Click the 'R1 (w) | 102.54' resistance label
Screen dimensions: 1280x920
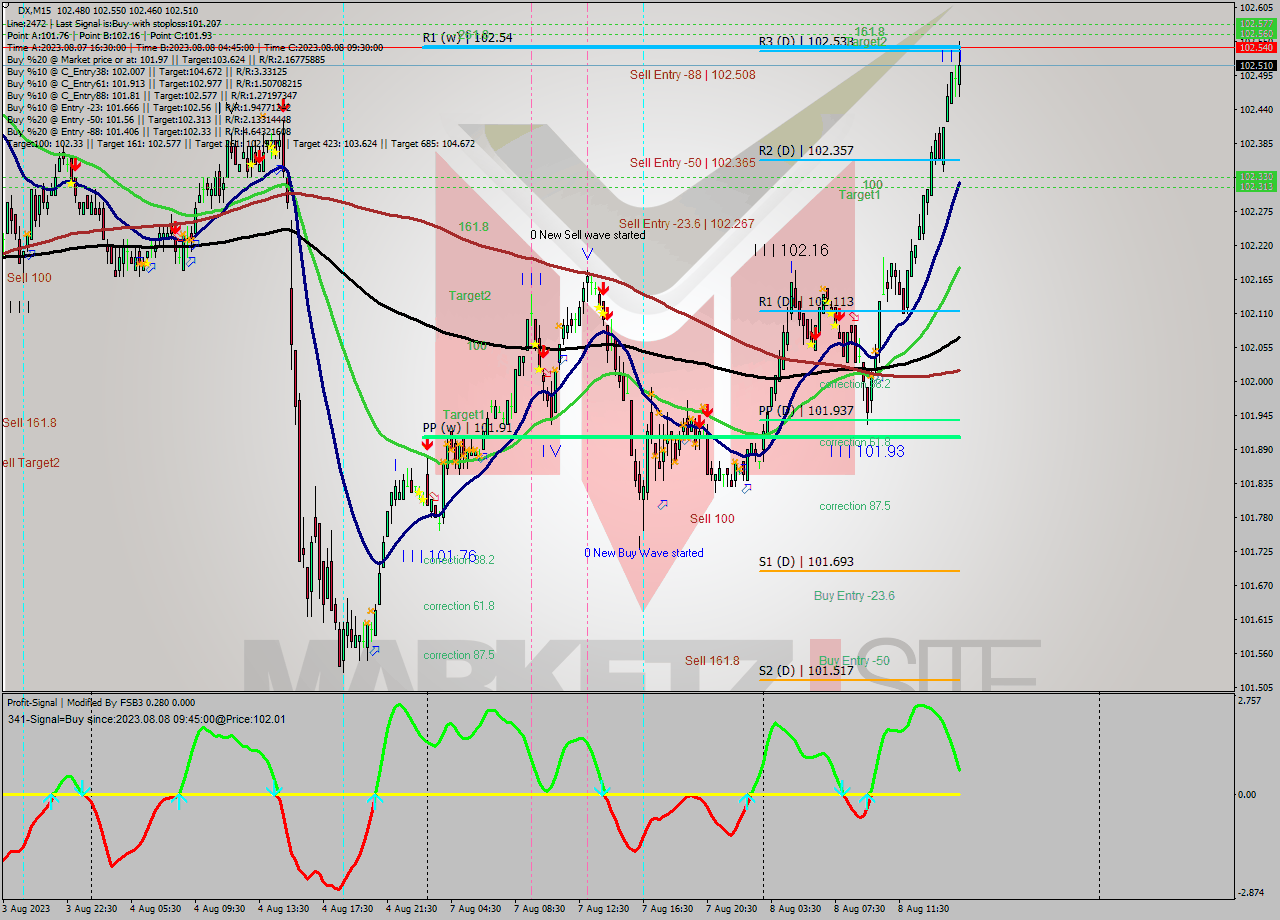click(467, 38)
